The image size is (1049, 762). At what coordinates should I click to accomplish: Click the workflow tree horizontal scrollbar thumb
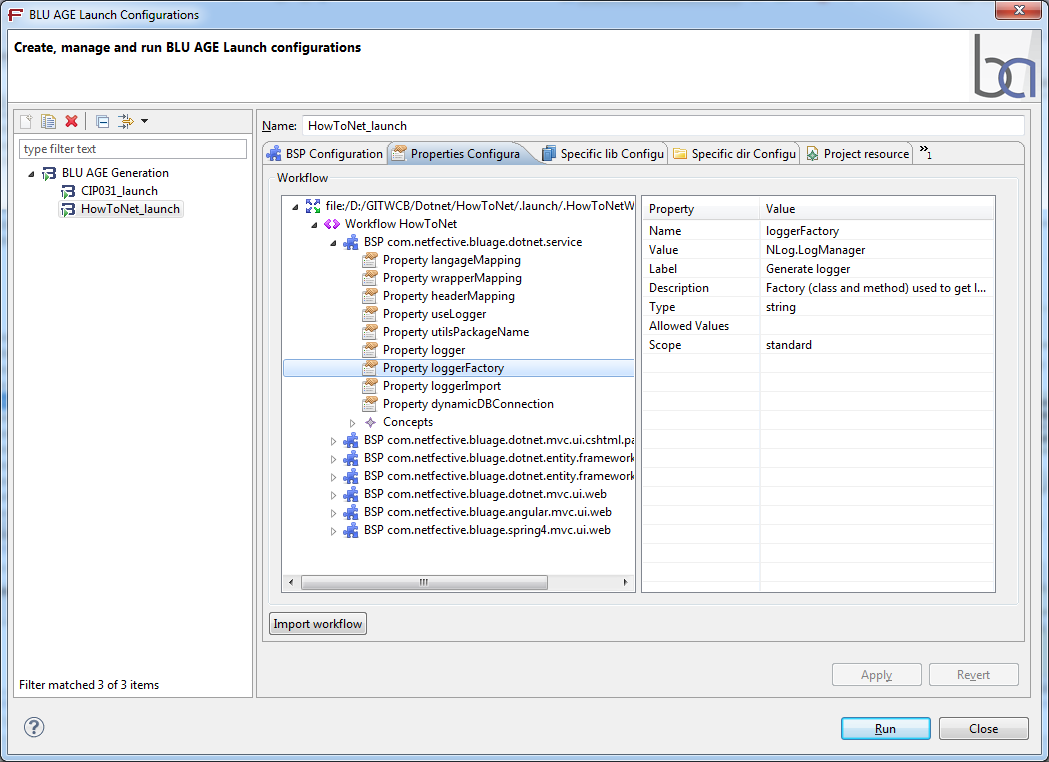(x=424, y=582)
